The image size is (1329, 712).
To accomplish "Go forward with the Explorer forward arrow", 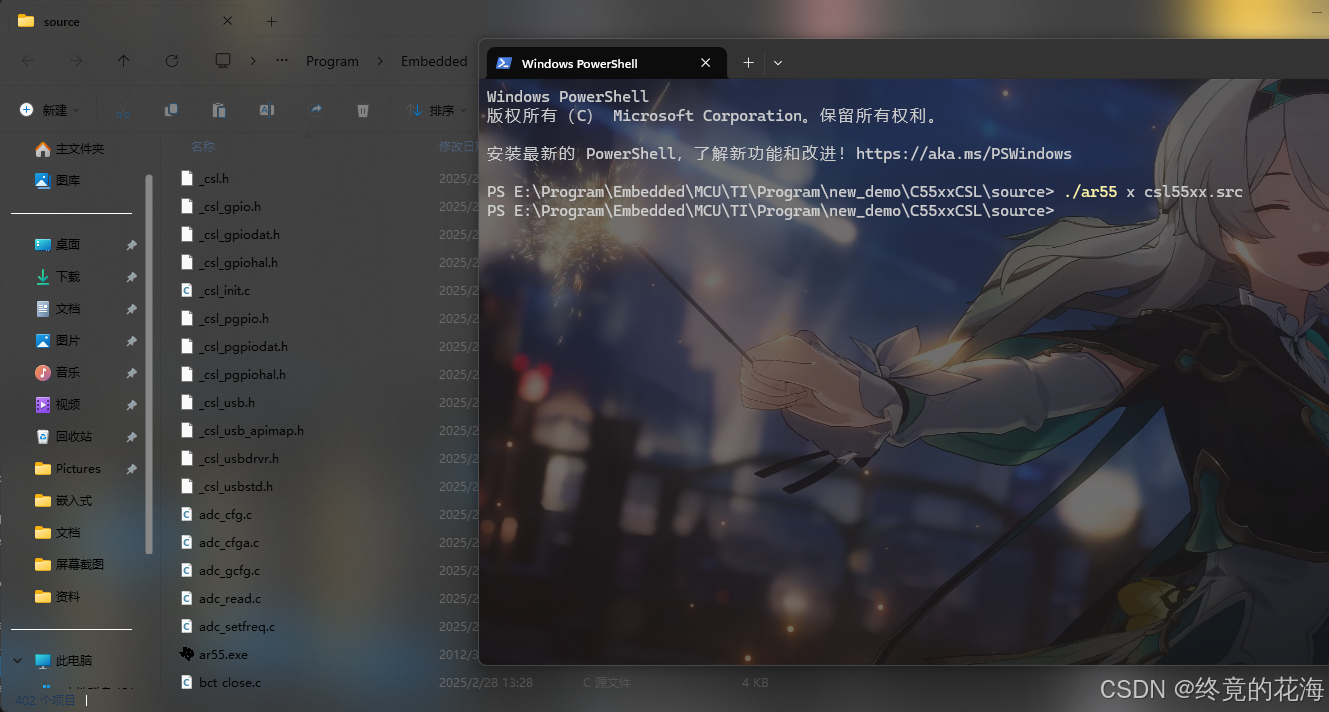I will tap(76, 61).
